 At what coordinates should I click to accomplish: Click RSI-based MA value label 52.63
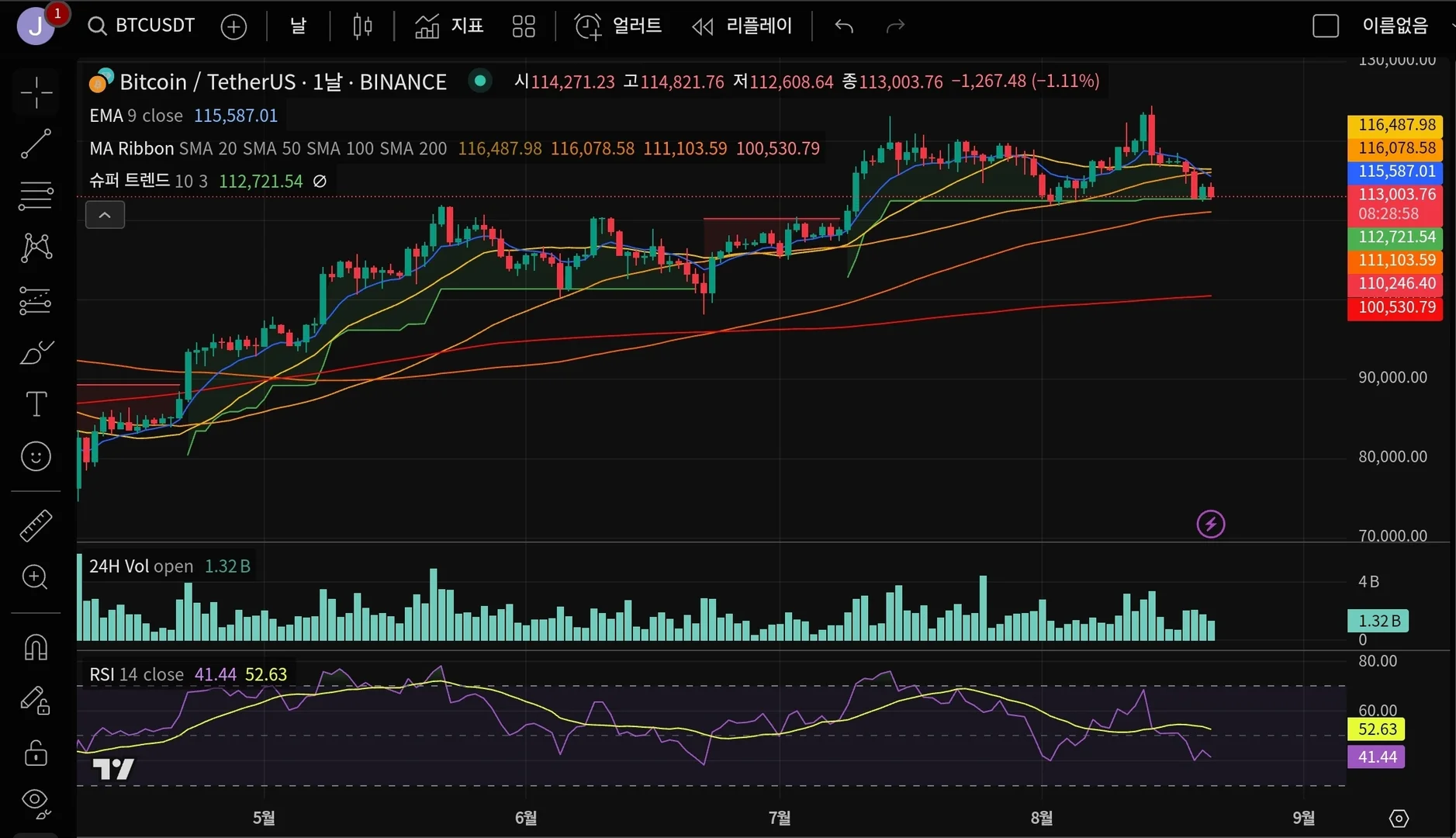1376,729
